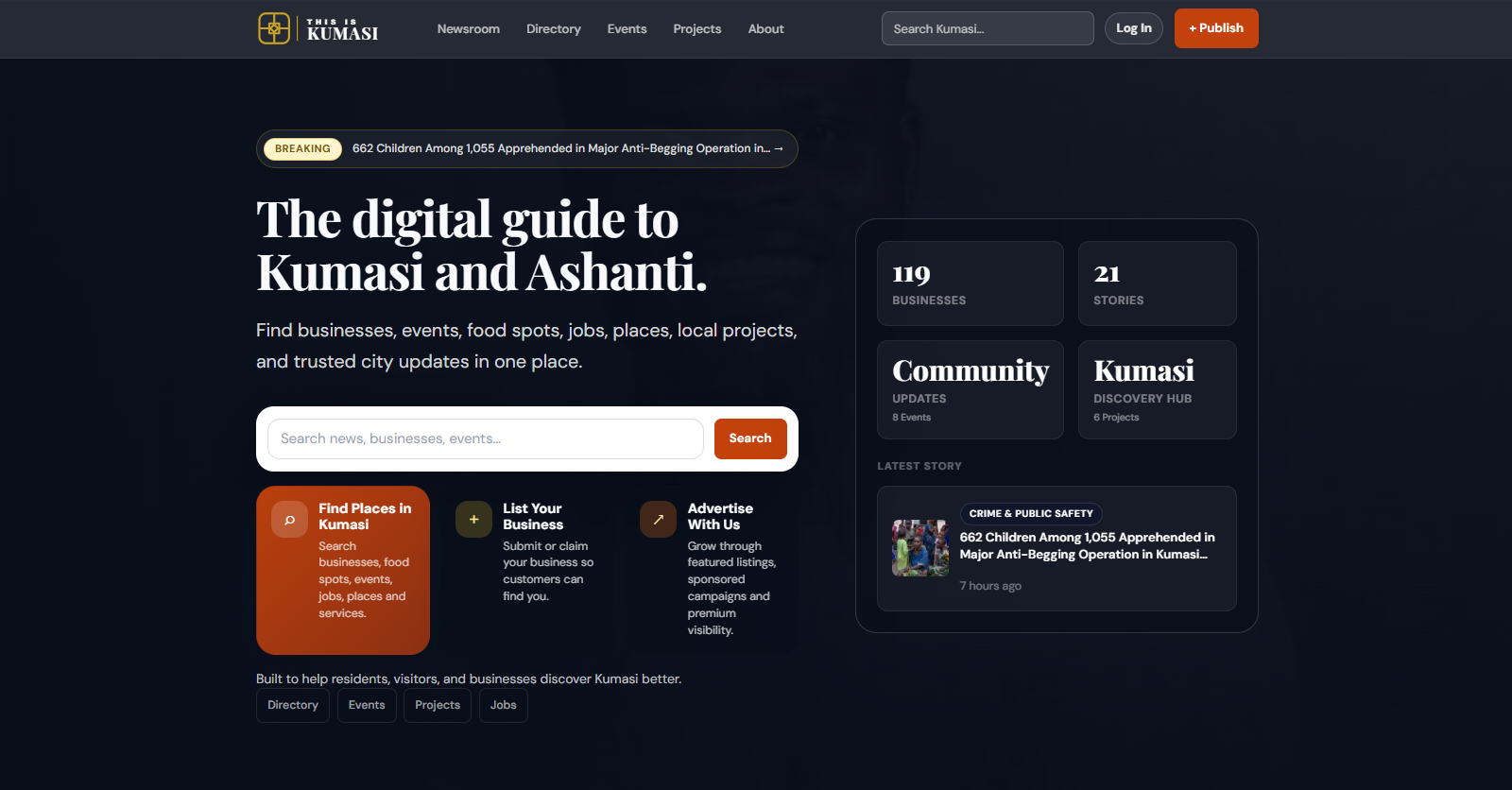
Task: Open the List Your Business card
Action: tap(527, 570)
